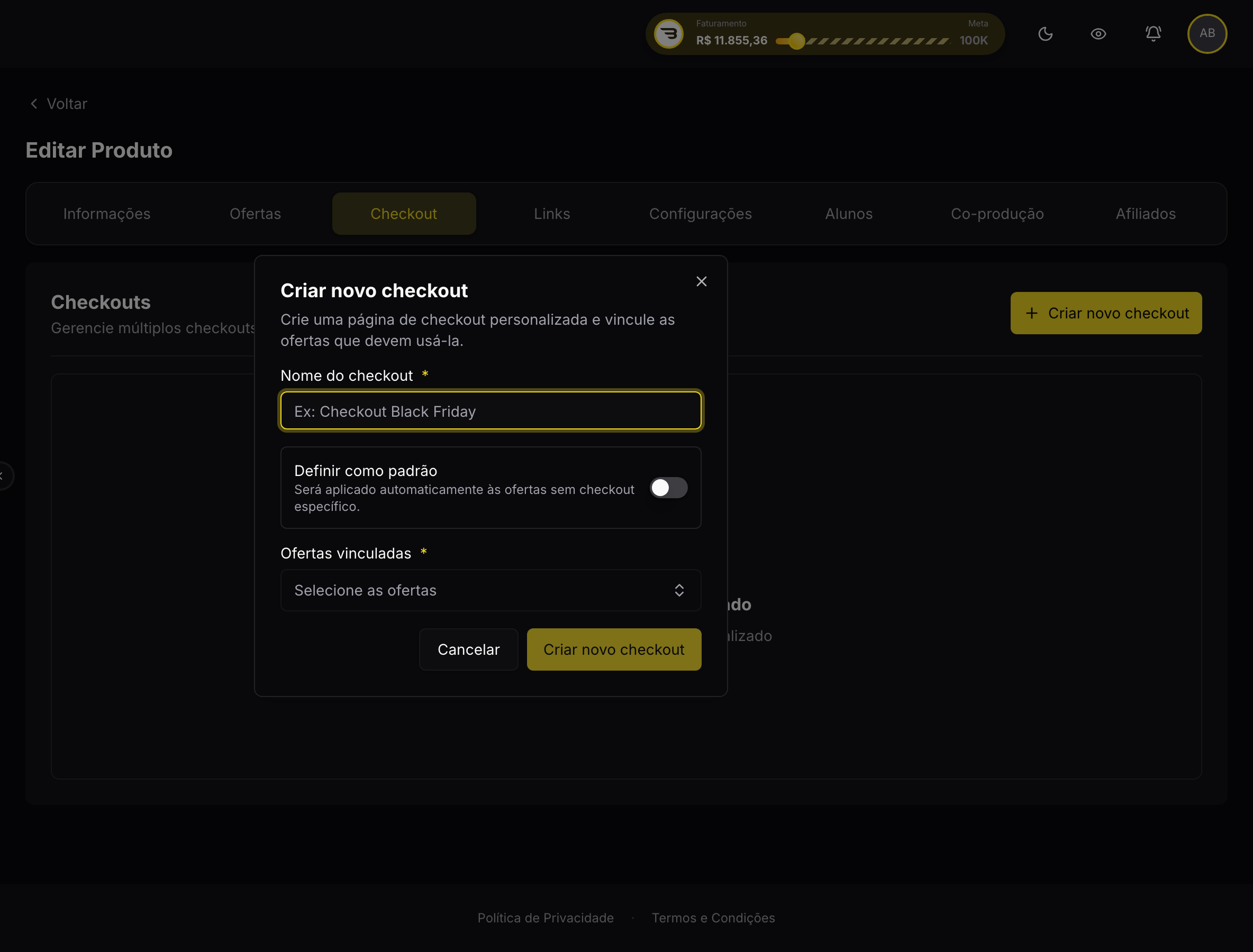The width and height of the screenshot is (1253, 952).
Task: Click the 100K Meta value
Action: tap(974, 40)
